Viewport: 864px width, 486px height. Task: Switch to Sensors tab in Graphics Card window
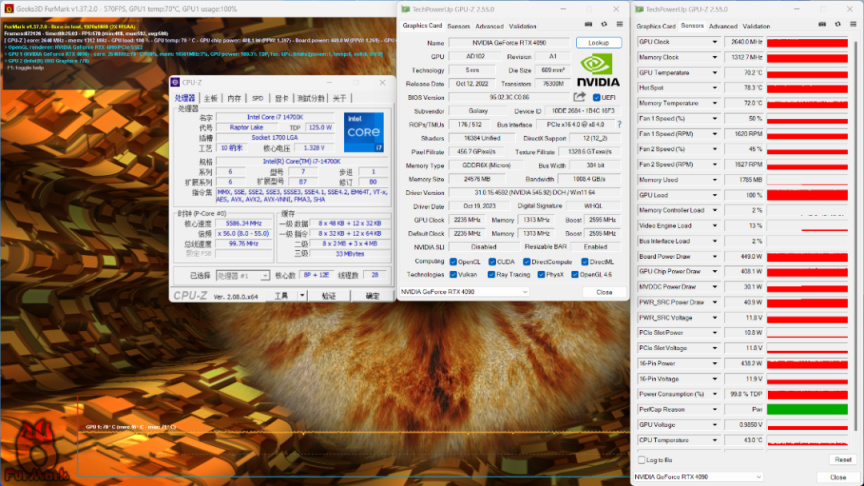pyautogui.click(x=458, y=26)
